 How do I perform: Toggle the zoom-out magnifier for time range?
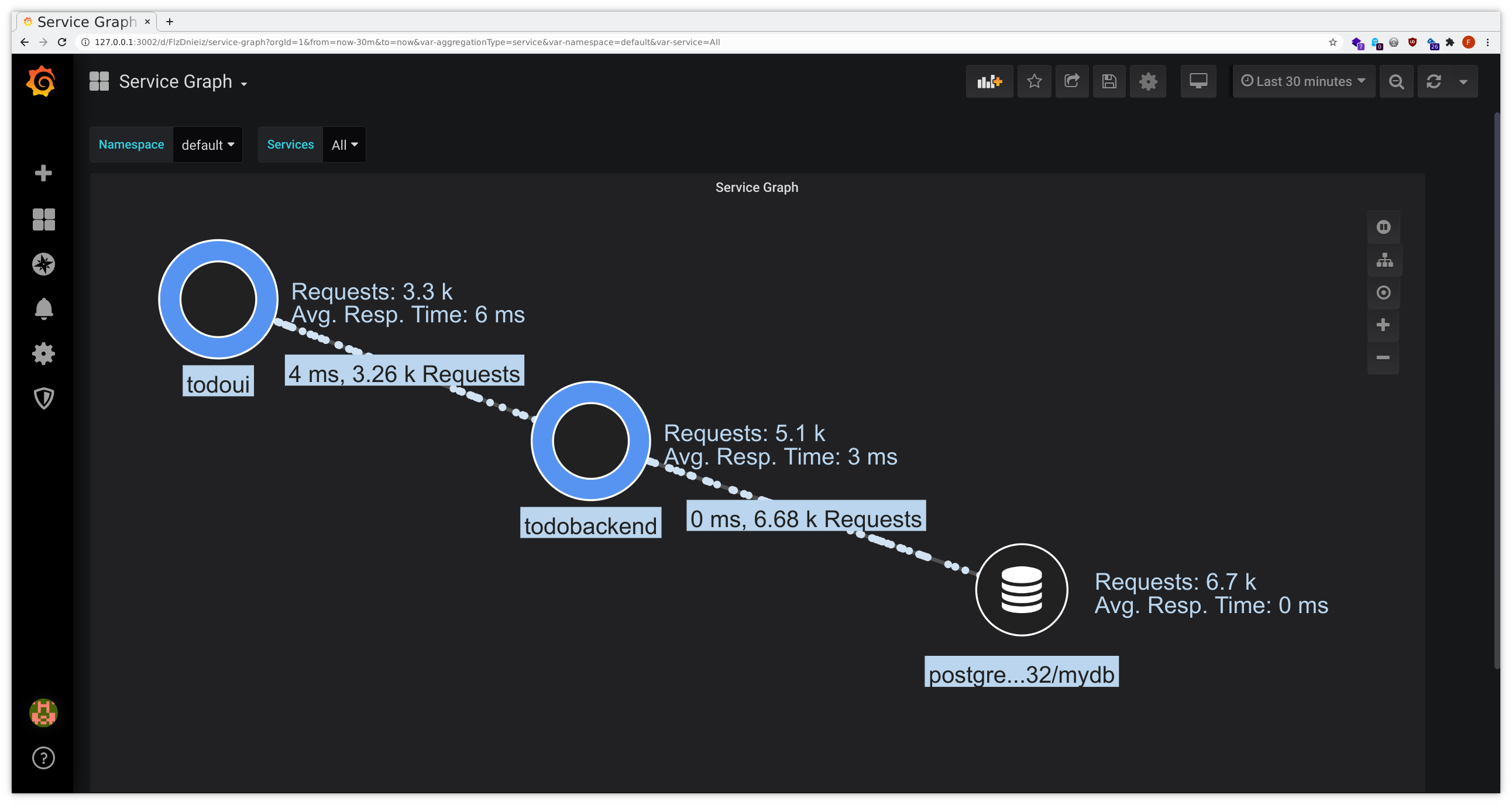1397,81
